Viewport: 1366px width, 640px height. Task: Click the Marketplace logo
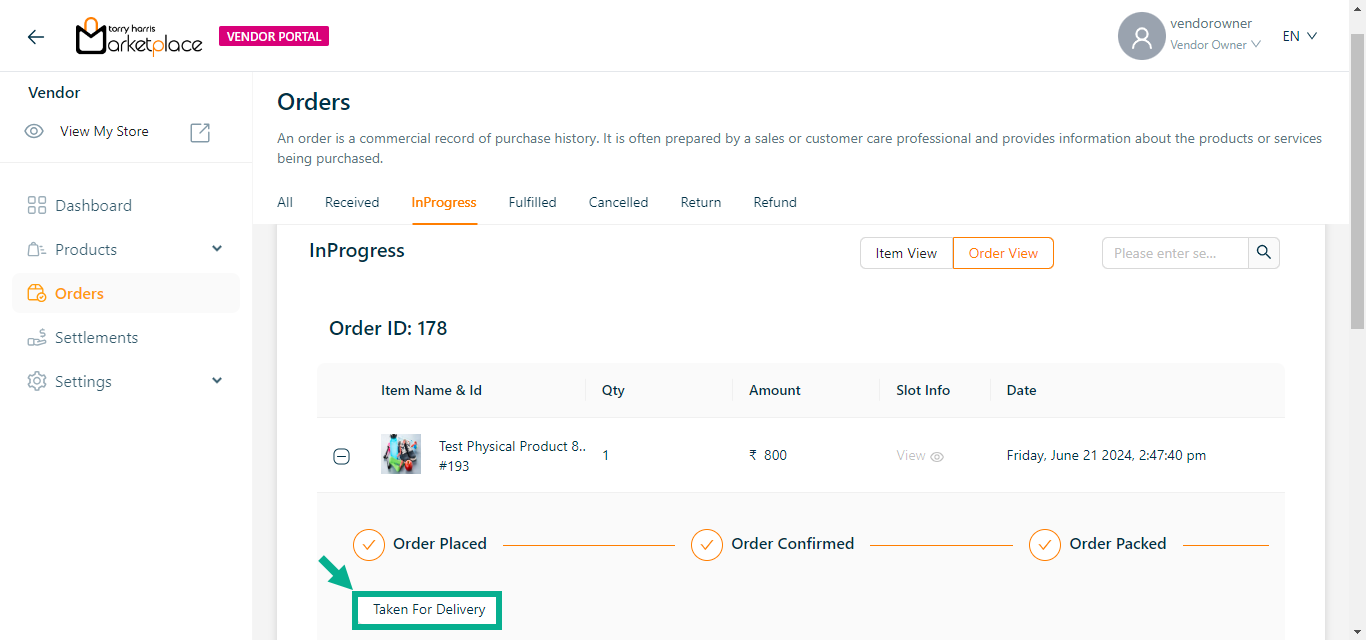139,37
